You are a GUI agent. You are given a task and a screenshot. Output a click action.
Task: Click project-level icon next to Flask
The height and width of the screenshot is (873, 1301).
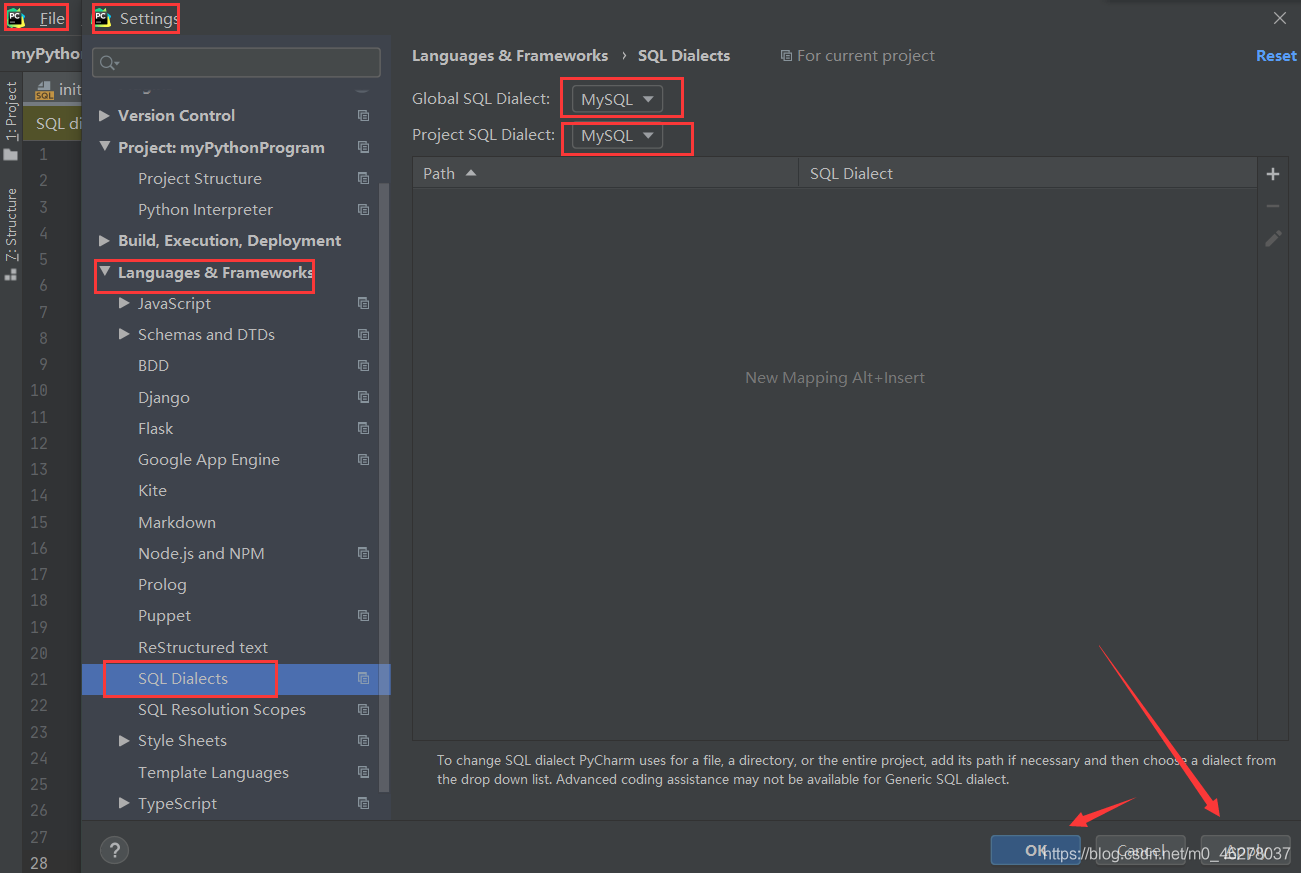point(363,428)
